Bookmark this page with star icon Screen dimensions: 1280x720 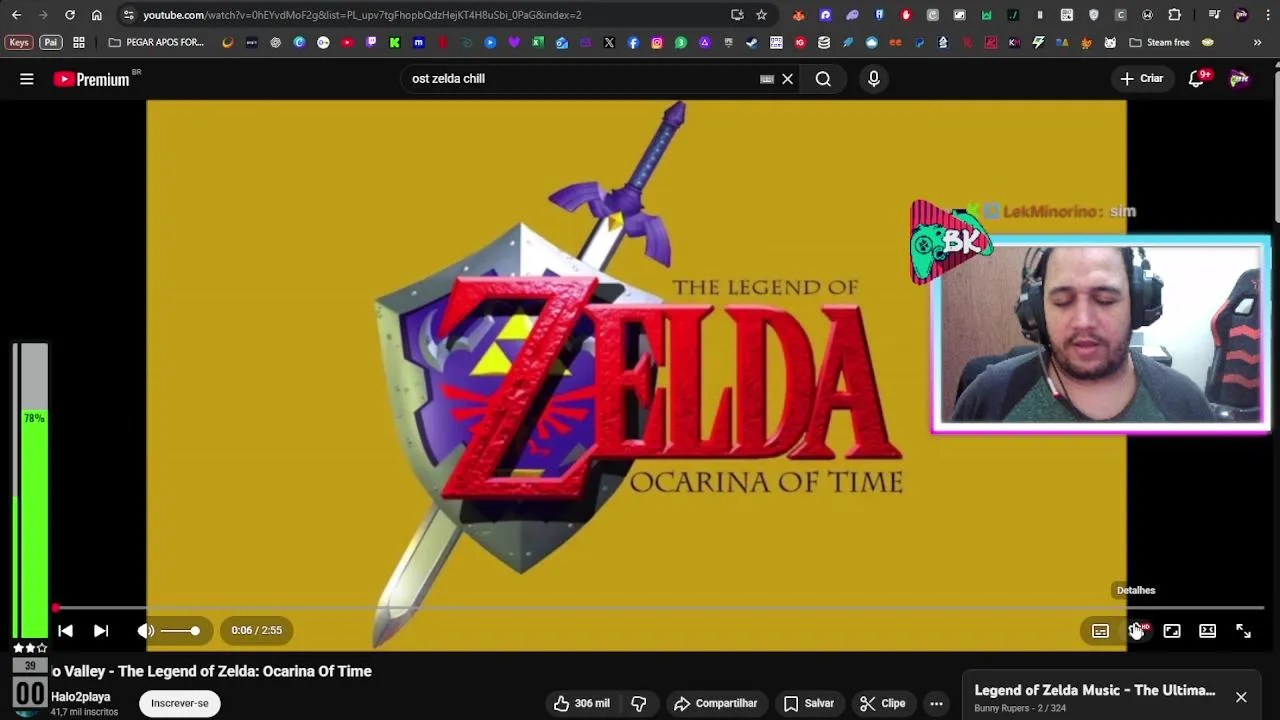pos(761,15)
